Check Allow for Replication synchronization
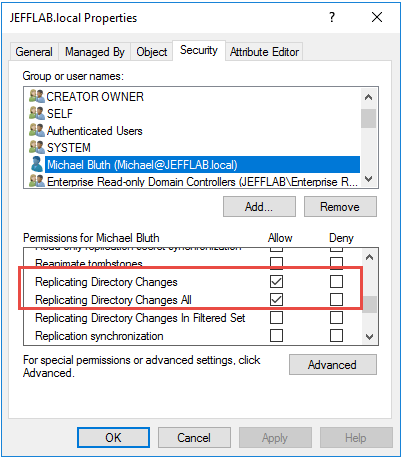Viewport: 402px width, 458px height. 276,335
